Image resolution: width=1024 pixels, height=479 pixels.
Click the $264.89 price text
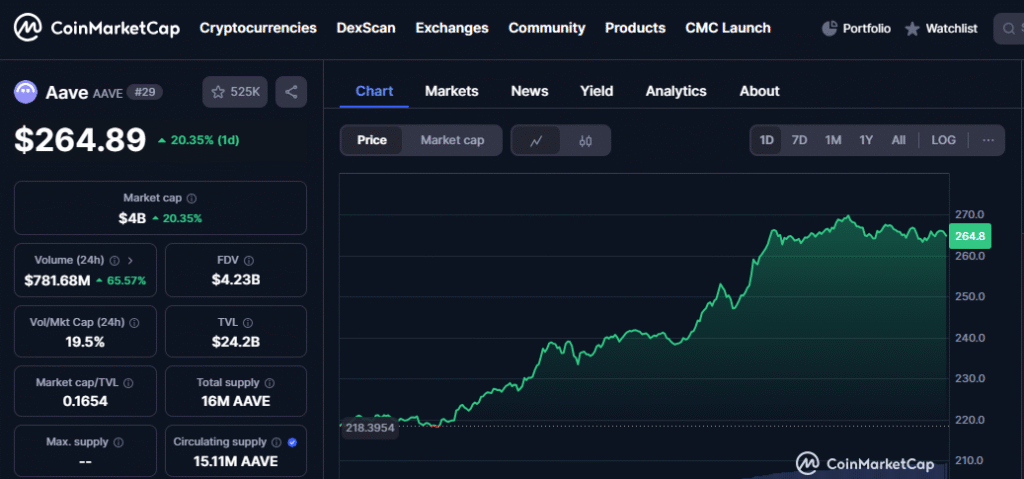(x=80, y=140)
